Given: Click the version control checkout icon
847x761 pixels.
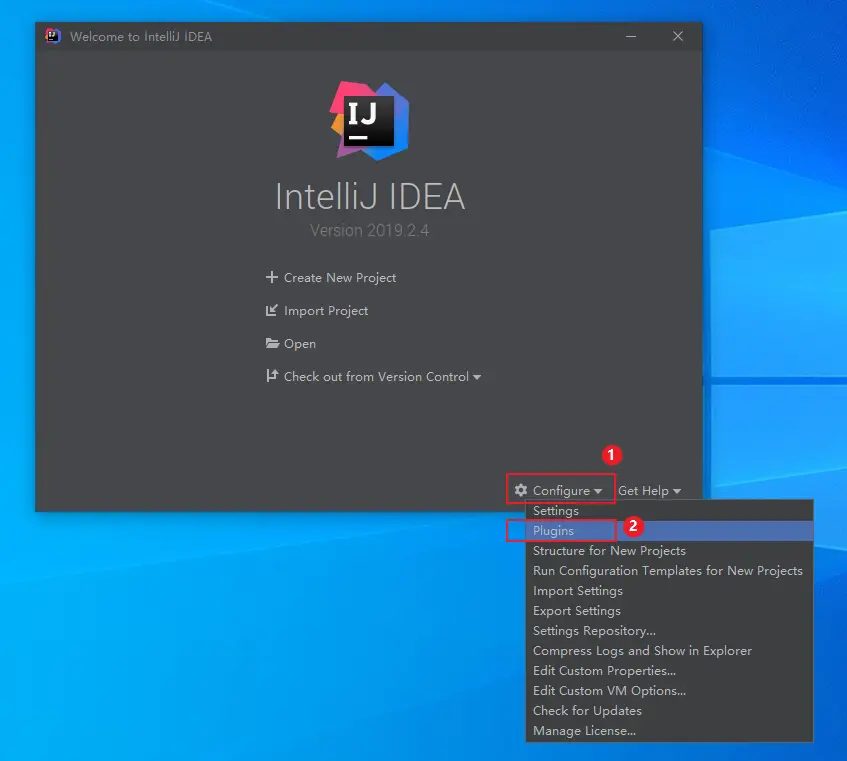Looking at the screenshot, I should pyautogui.click(x=272, y=375).
